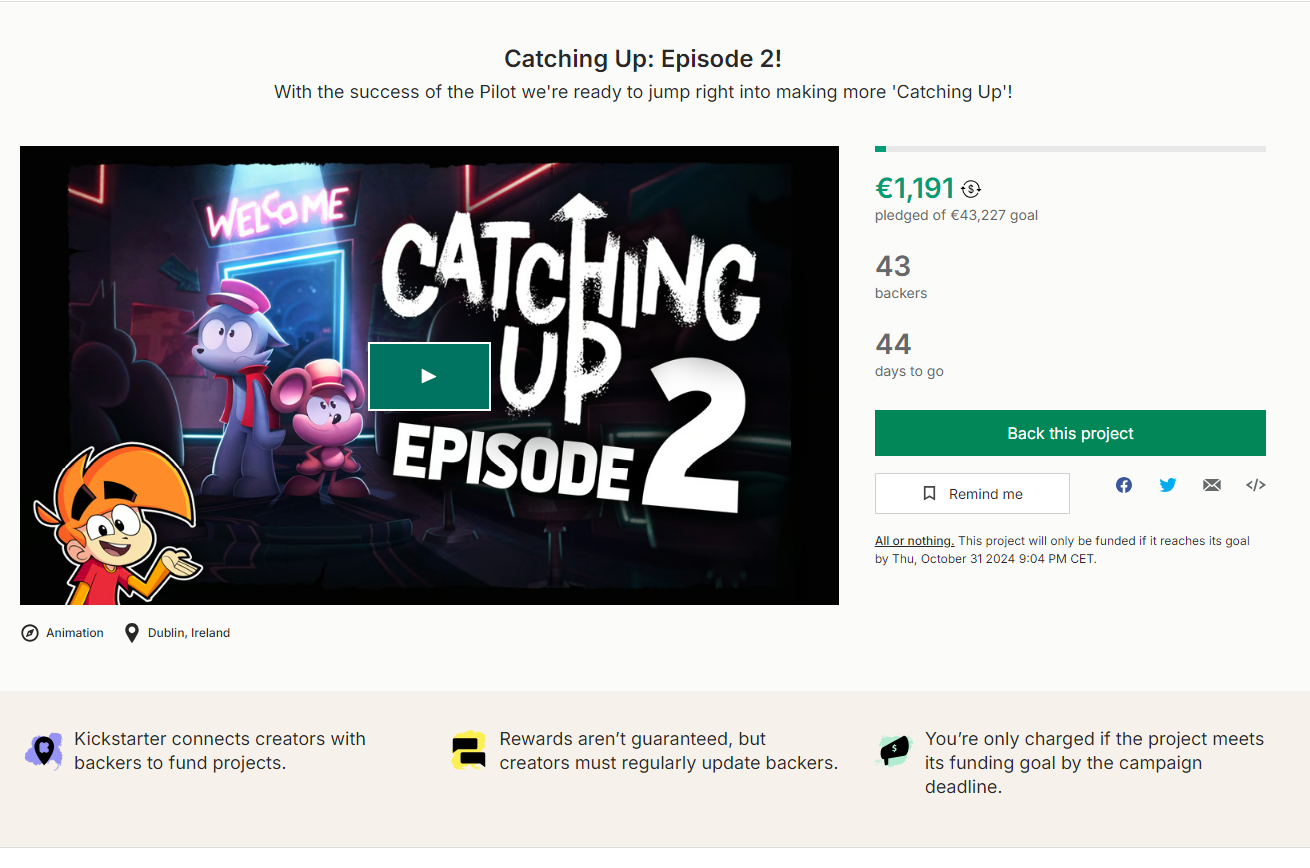Click the currency conversion icon
This screenshot has width=1310, height=868.
pos(971,189)
